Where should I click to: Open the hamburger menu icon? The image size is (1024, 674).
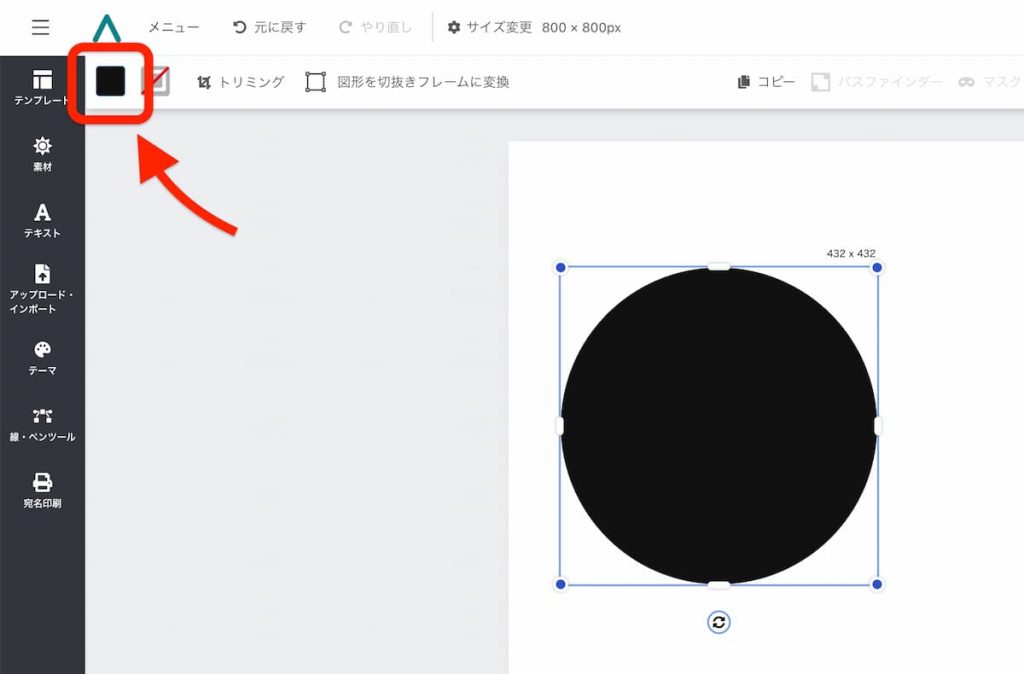[40, 27]
